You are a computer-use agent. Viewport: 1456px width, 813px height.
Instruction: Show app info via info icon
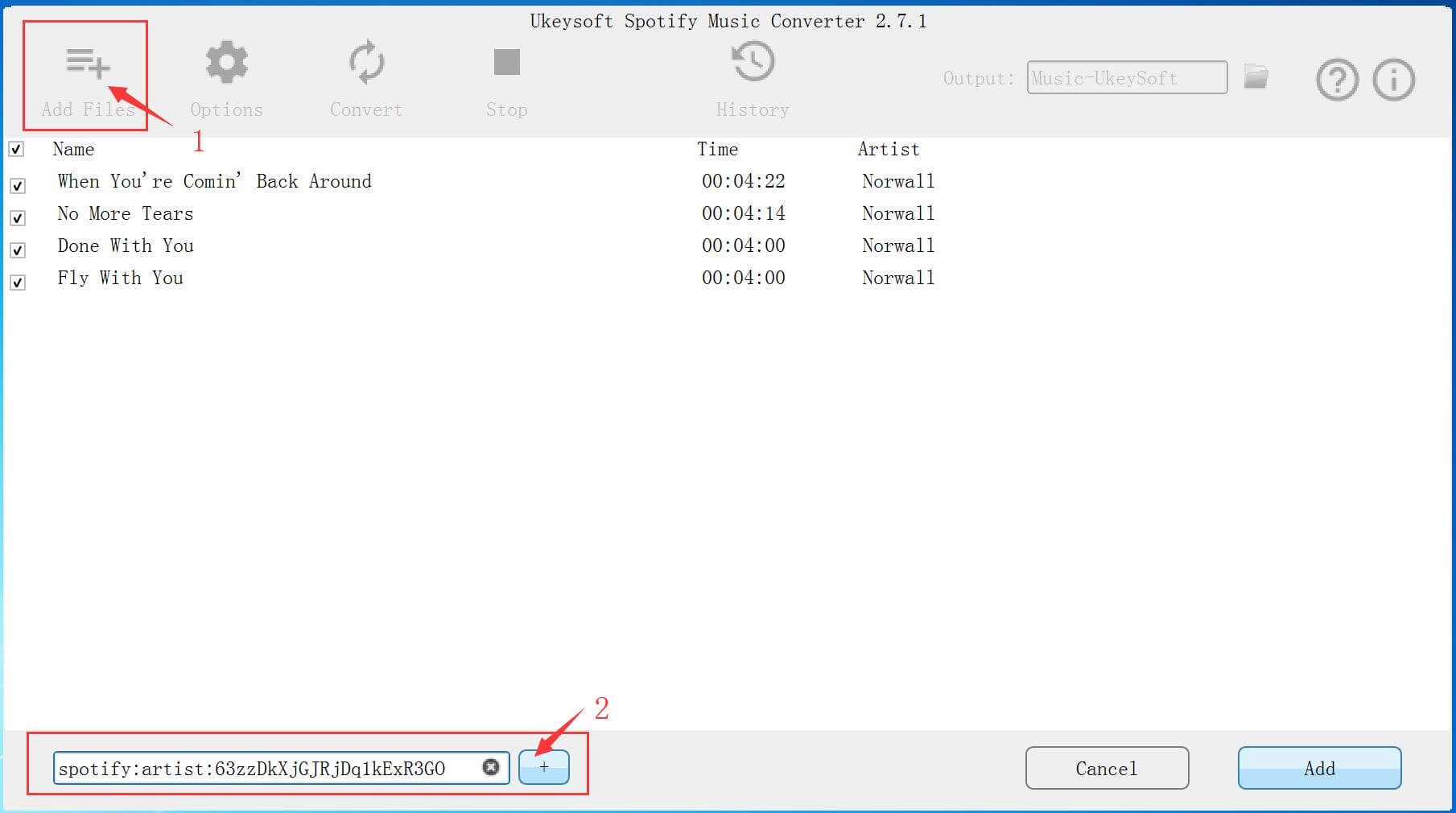pyautogui.click(x=1393, y=80)
